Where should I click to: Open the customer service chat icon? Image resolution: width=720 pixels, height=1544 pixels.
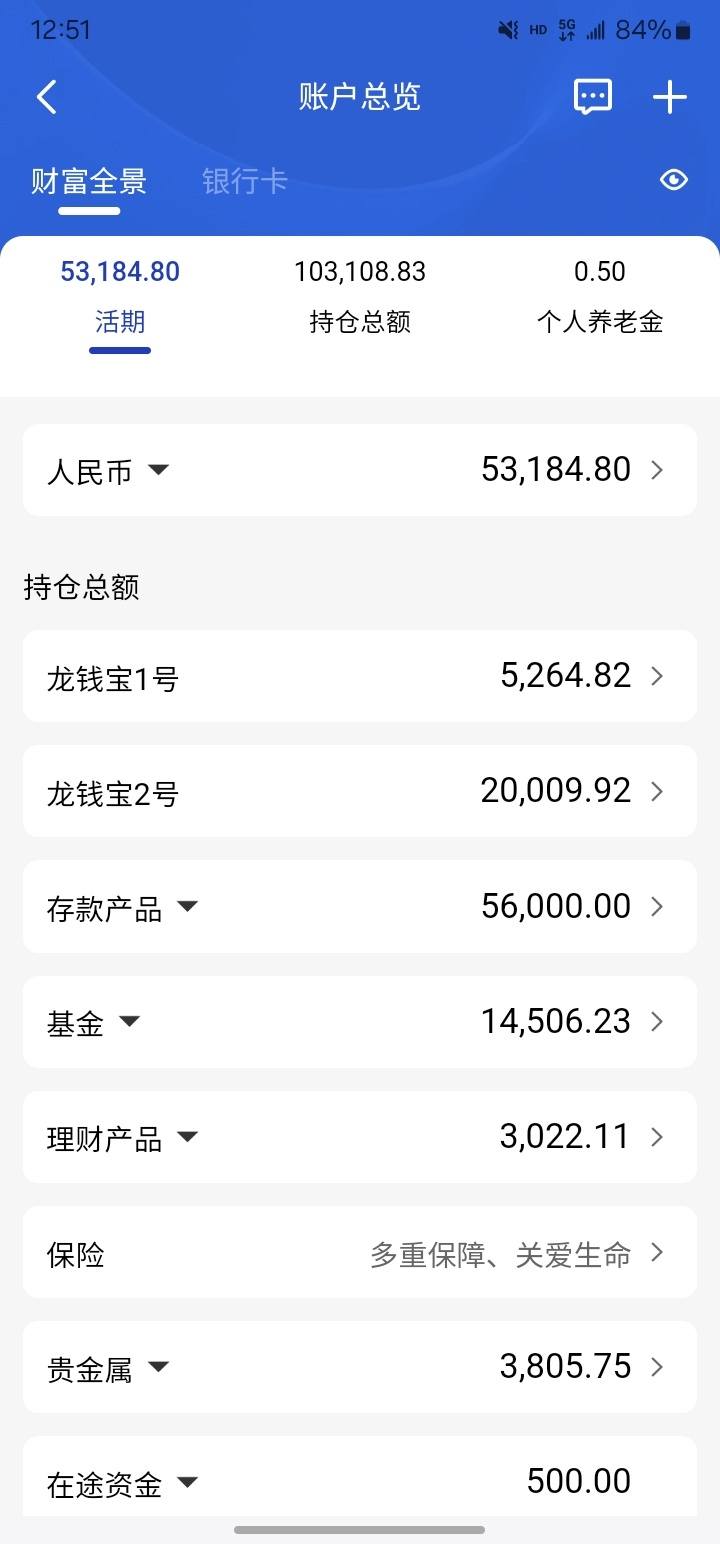tap(593, 97)
